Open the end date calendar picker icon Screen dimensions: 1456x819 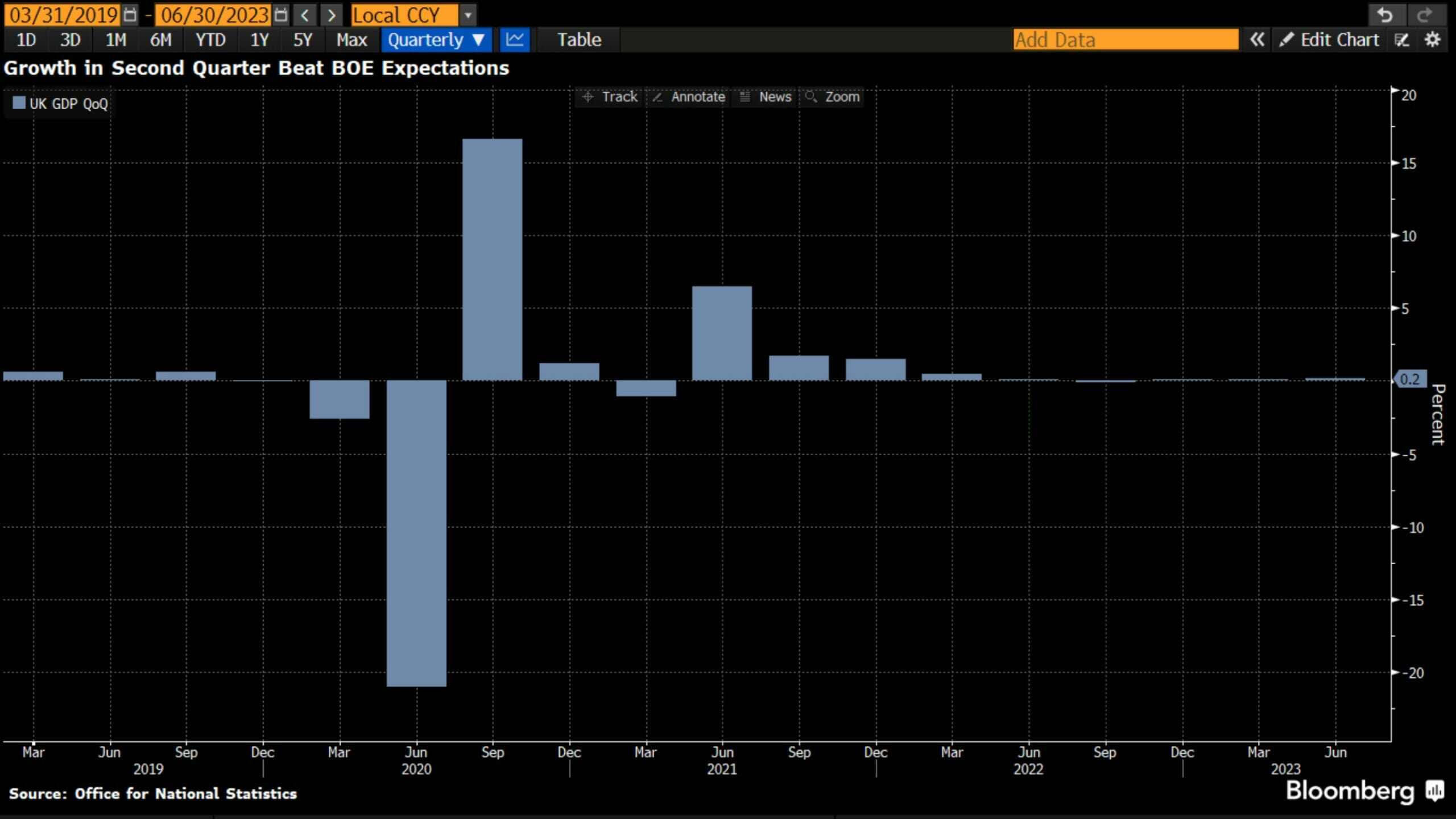coord(280,15)
